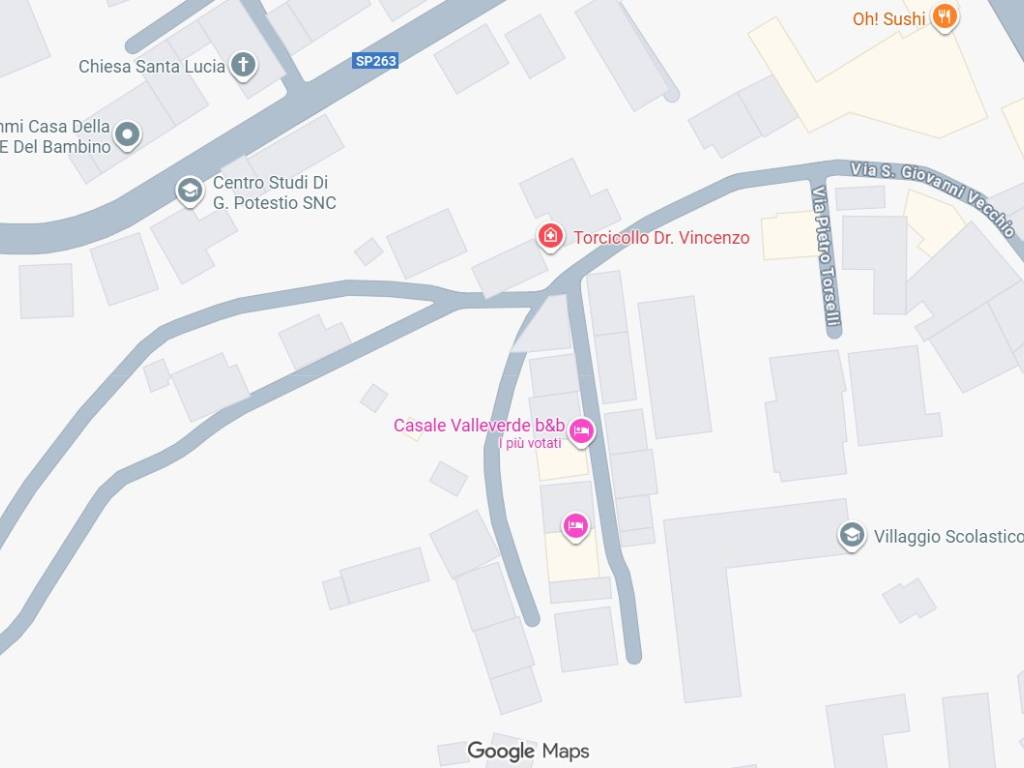Select the unlabeled pink lodging pin below Casale Valleverde

(x=575, y=526)
